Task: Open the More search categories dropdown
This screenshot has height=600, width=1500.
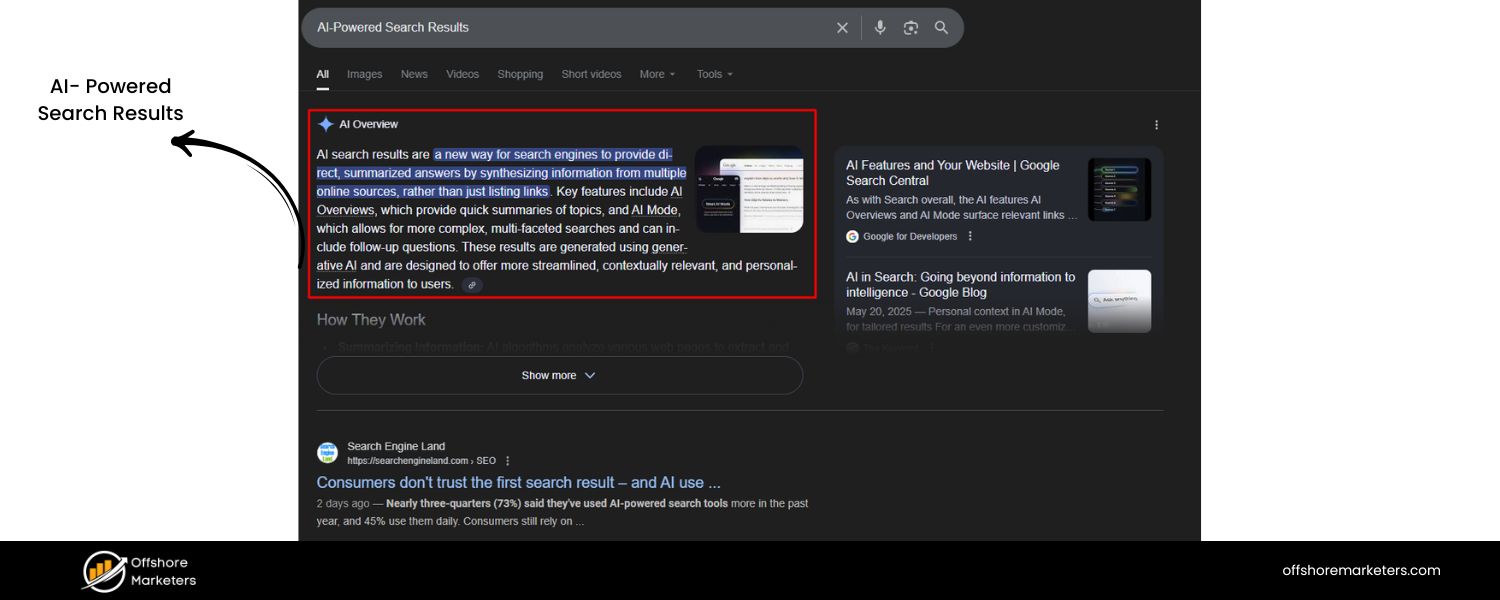Action: pyautogui.click(x=657, y=74)
